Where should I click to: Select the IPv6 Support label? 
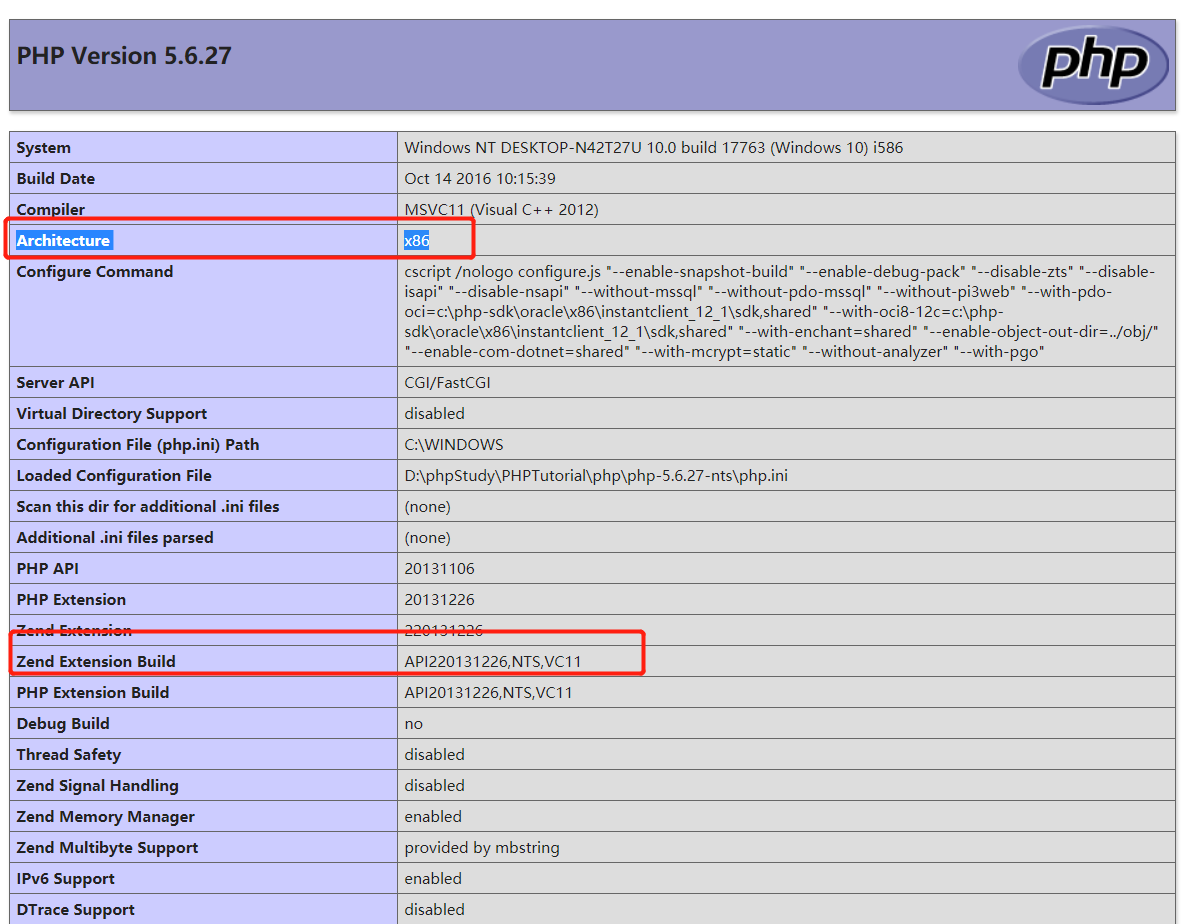point(66,879)
